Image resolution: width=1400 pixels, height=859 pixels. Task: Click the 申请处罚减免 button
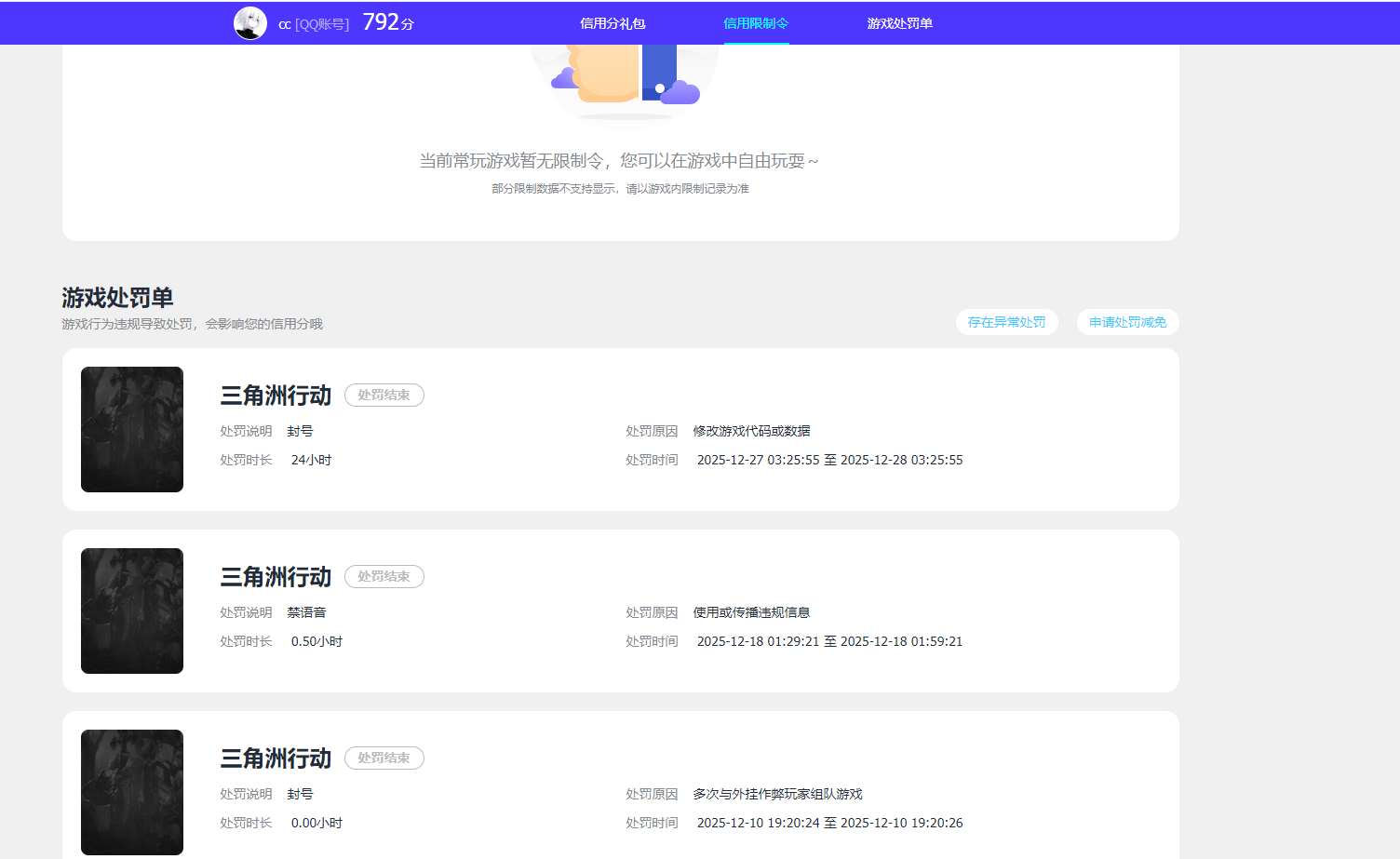1127,322
